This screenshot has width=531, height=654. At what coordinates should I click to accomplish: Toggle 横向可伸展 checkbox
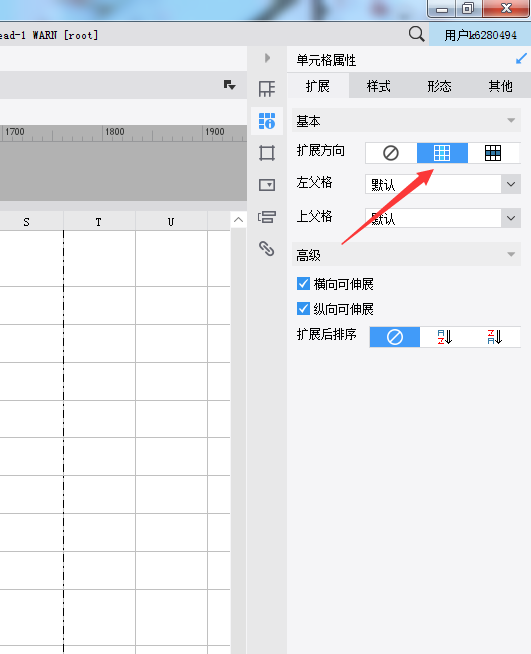[303, 284]
